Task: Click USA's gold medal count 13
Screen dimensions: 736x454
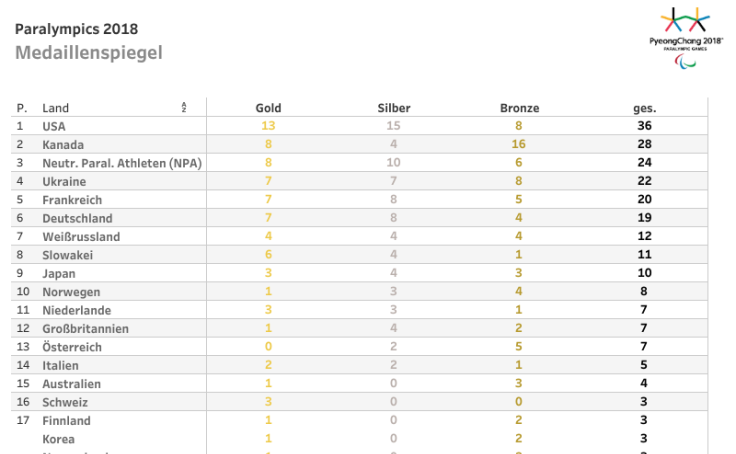Action: (x=268, y=126)
